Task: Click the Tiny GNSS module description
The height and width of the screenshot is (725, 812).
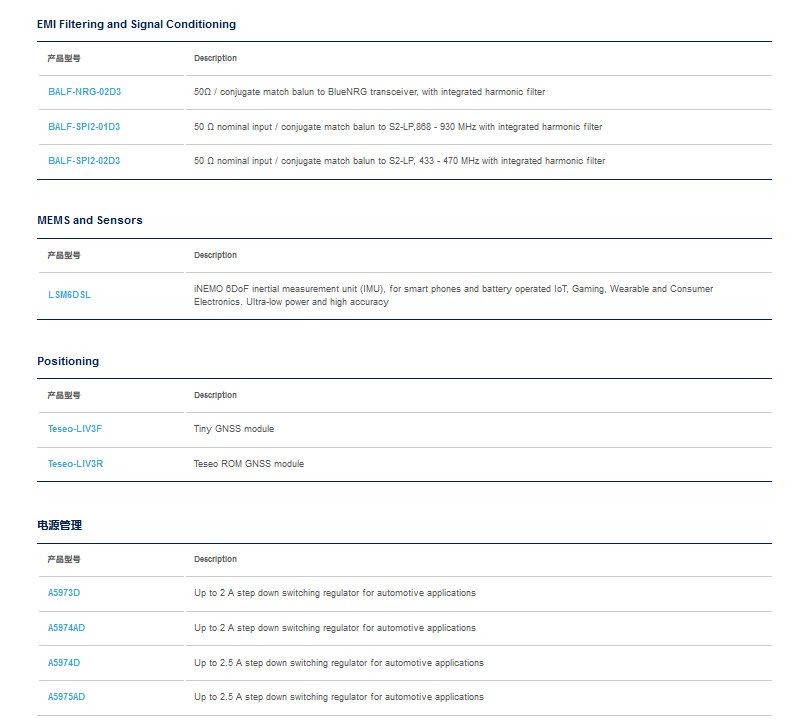Action: (x=234, y=429)
